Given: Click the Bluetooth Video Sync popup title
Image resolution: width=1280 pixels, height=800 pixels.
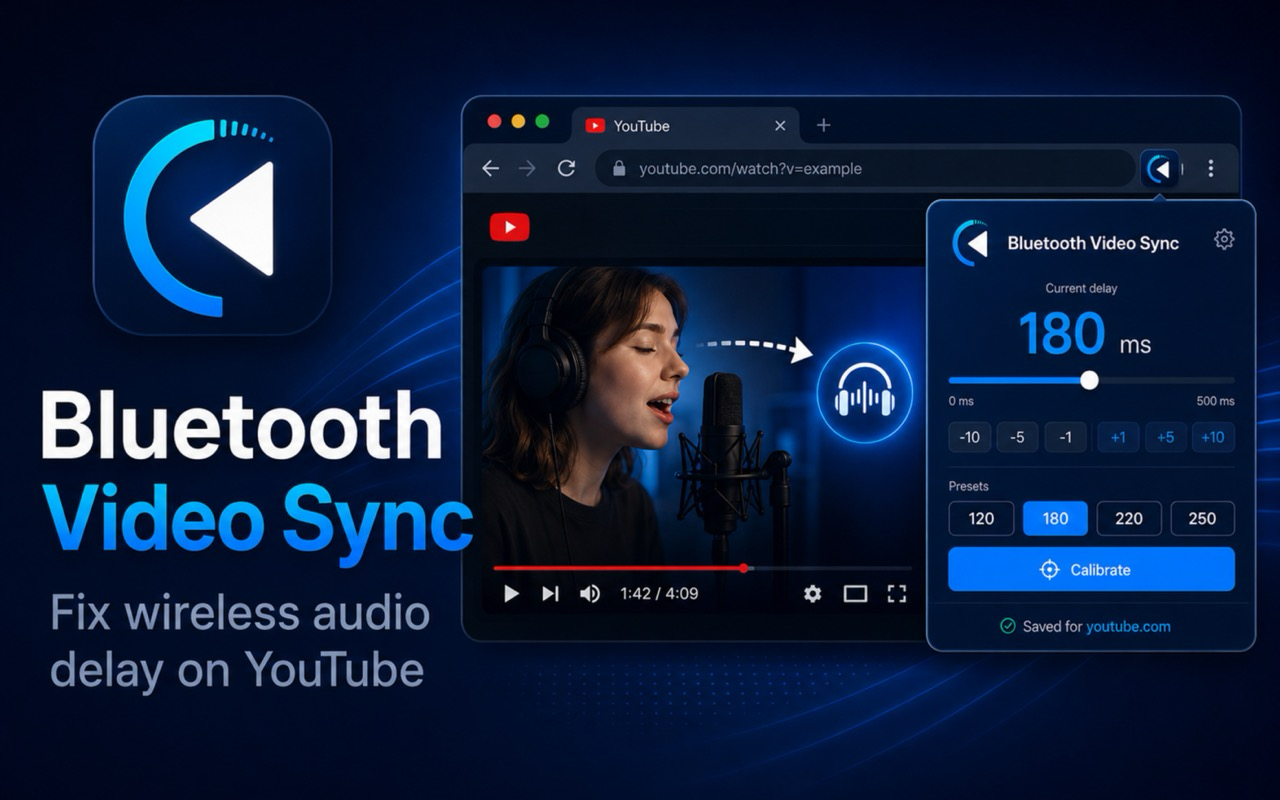Looking at the screenshot, I should pos(1093,243).
